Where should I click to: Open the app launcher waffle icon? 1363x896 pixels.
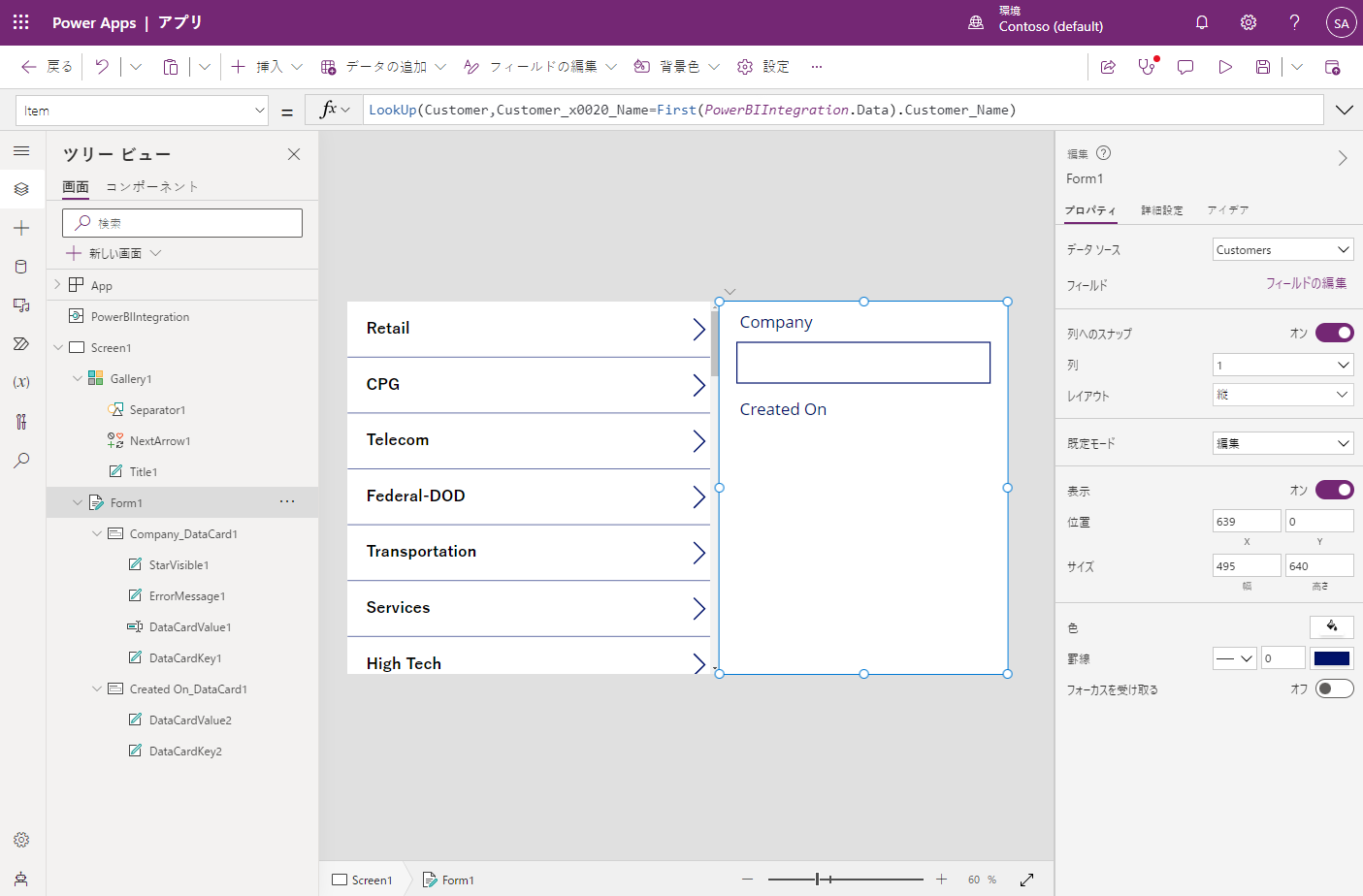tap(21, 22)
